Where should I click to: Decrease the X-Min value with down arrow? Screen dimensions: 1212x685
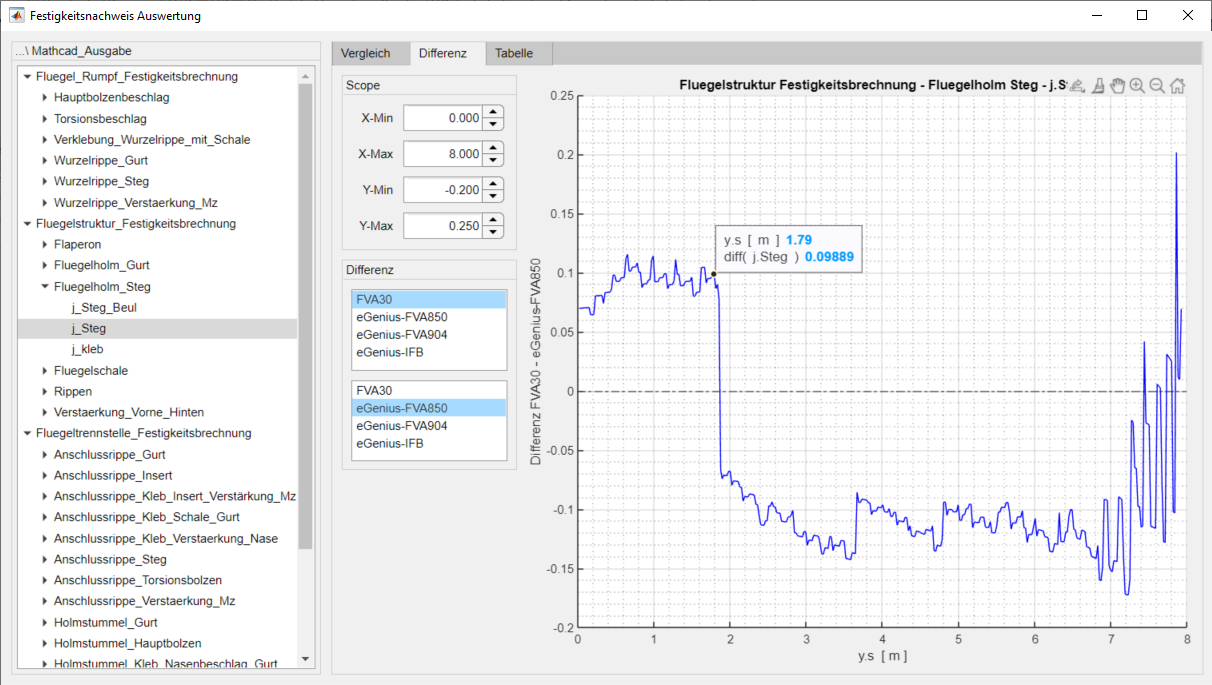coord(493,124)
